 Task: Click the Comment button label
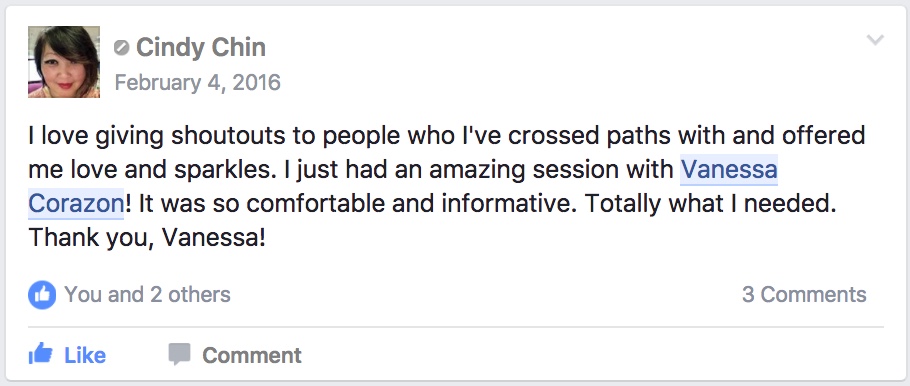pos(251,355)
